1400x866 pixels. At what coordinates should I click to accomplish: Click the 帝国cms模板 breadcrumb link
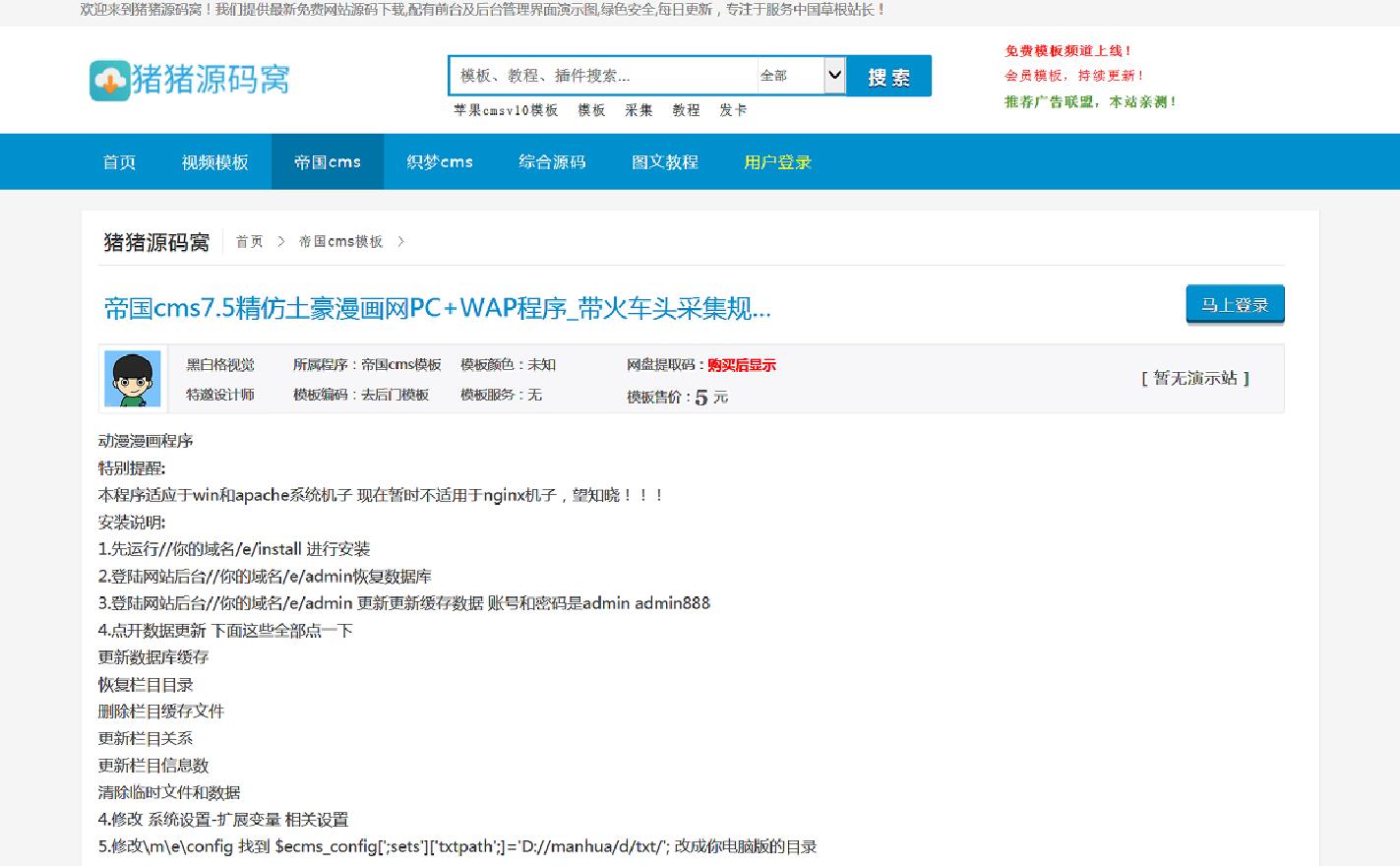point(340,242)
